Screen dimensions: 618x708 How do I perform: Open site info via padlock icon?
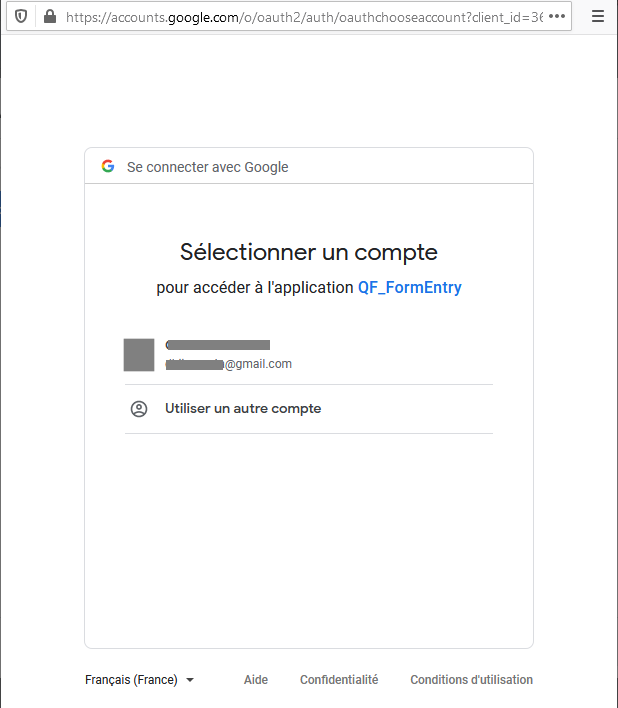49,17
